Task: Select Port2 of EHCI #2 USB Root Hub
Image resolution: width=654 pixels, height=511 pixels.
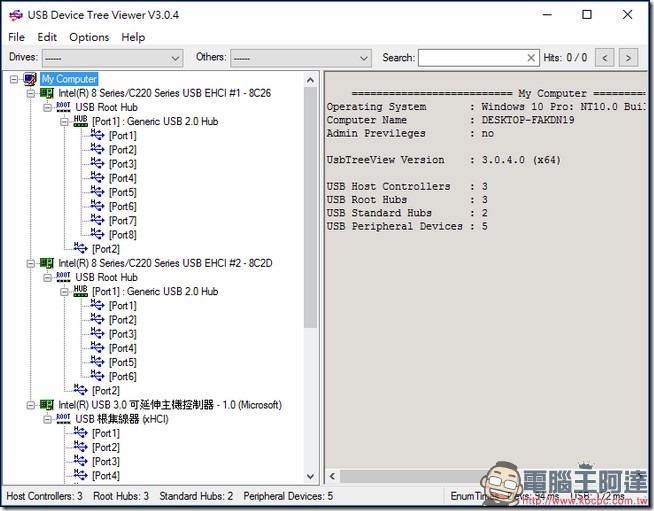Action: [106, 391]
